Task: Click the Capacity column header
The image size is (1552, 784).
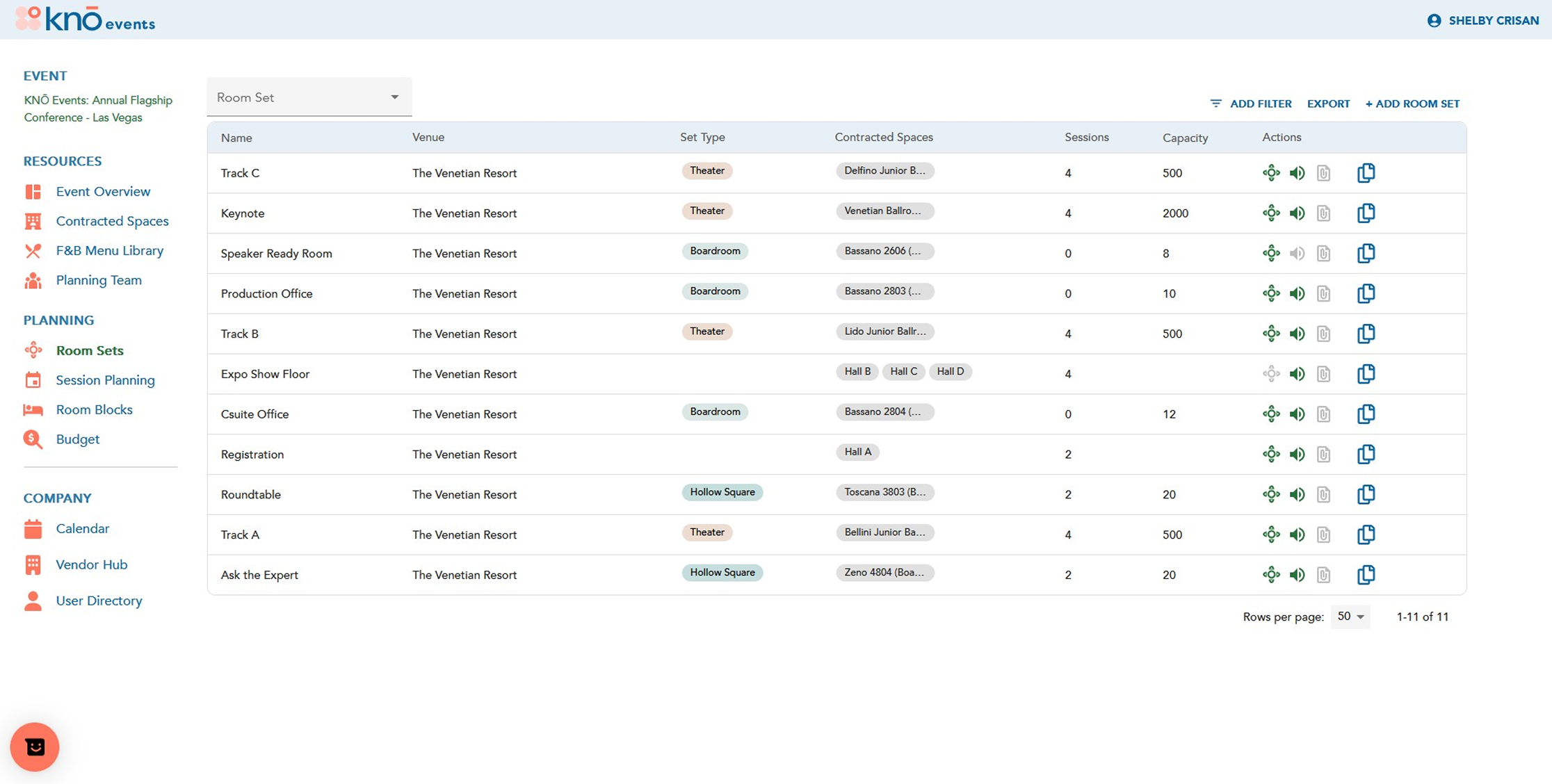Action: 1185,138
